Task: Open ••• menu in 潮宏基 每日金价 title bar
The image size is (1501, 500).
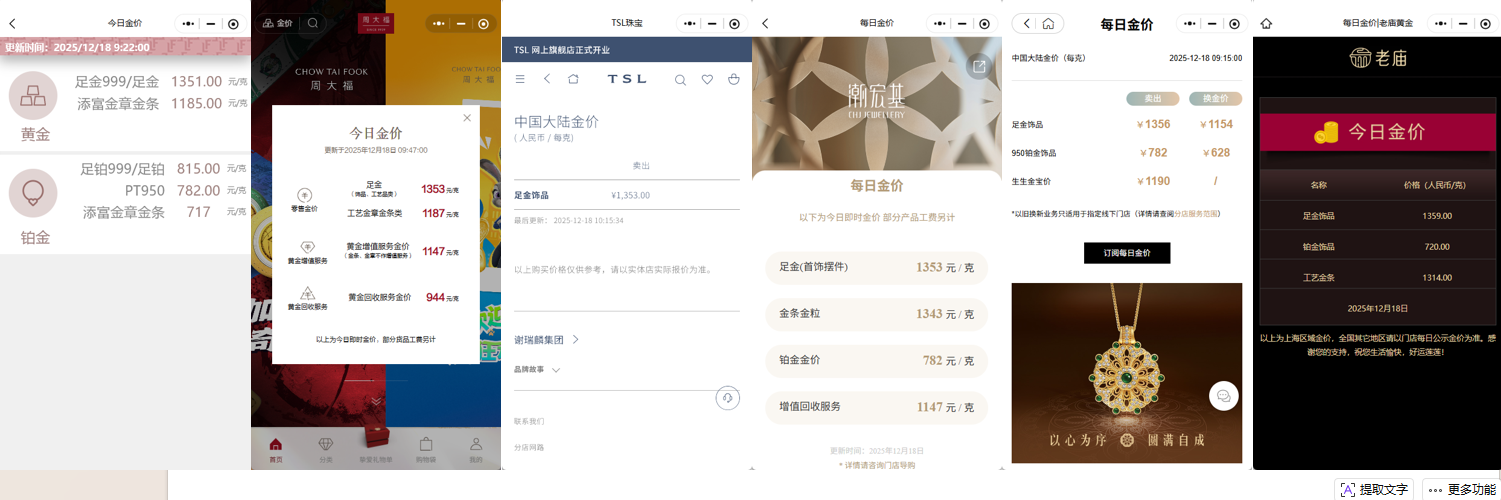Action: tap(939, 23)
